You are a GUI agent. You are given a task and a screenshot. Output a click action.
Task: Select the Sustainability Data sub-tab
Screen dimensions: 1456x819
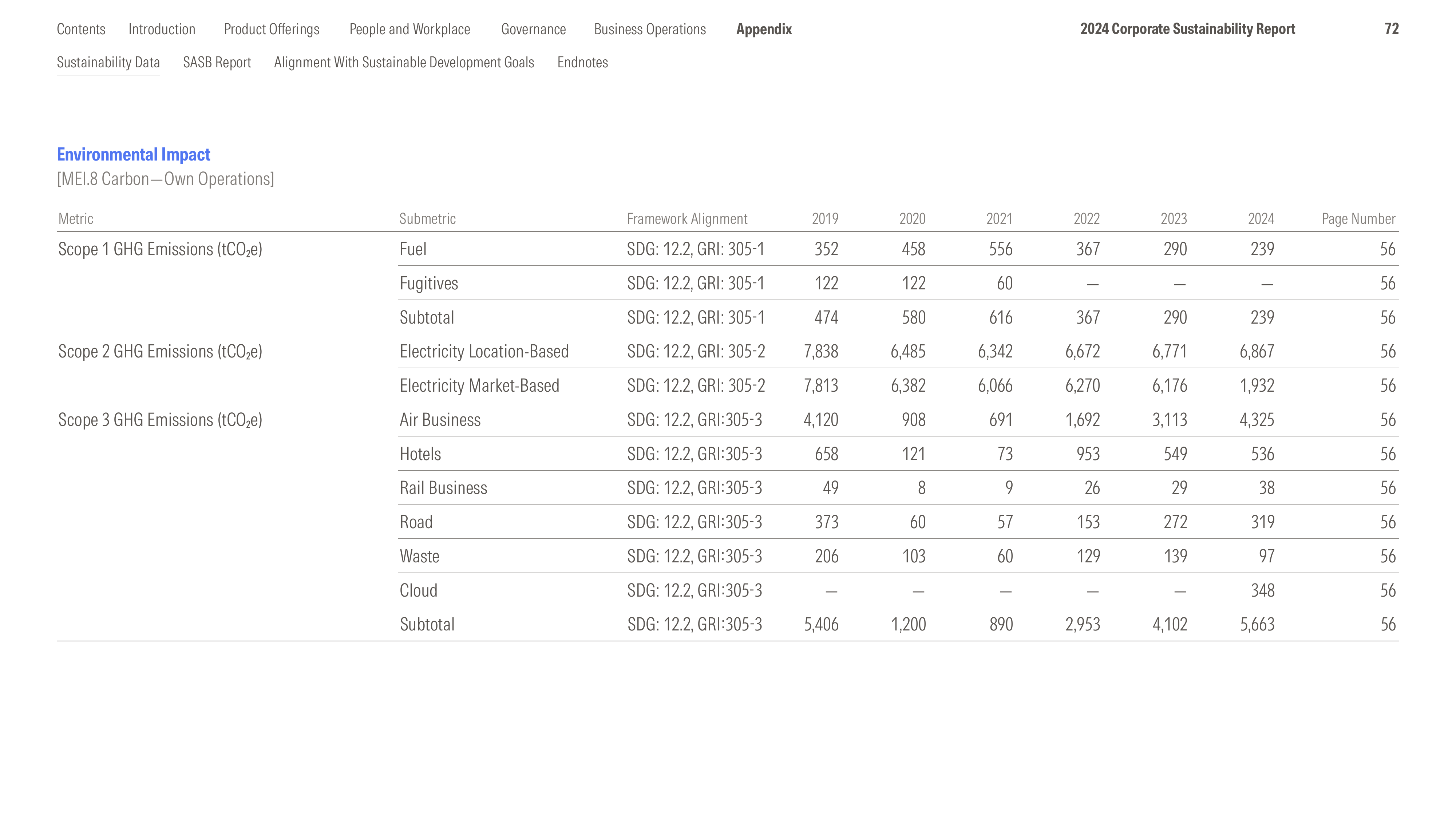[108, 62]
